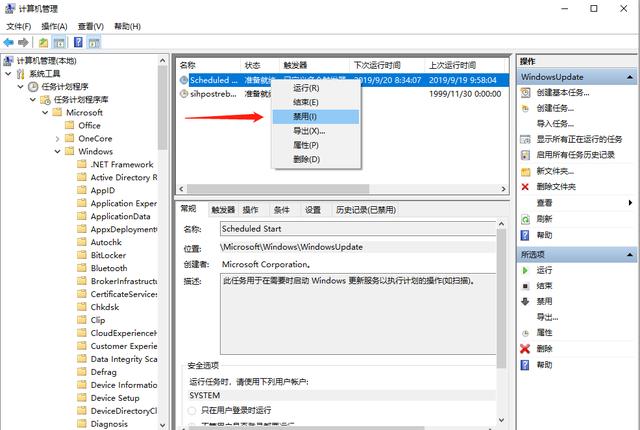
Task: Click 创建基本任务... action link
Action: (x=562, y=93)
